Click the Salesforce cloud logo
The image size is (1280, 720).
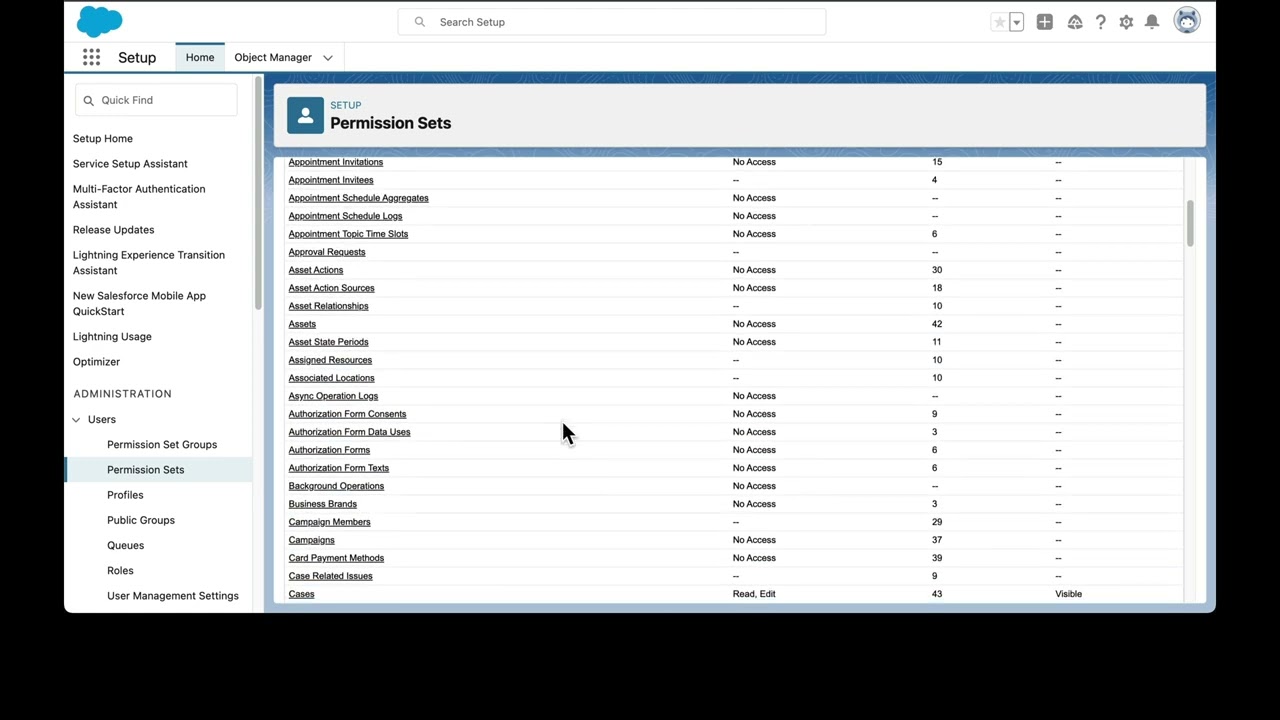coord(99,21)
